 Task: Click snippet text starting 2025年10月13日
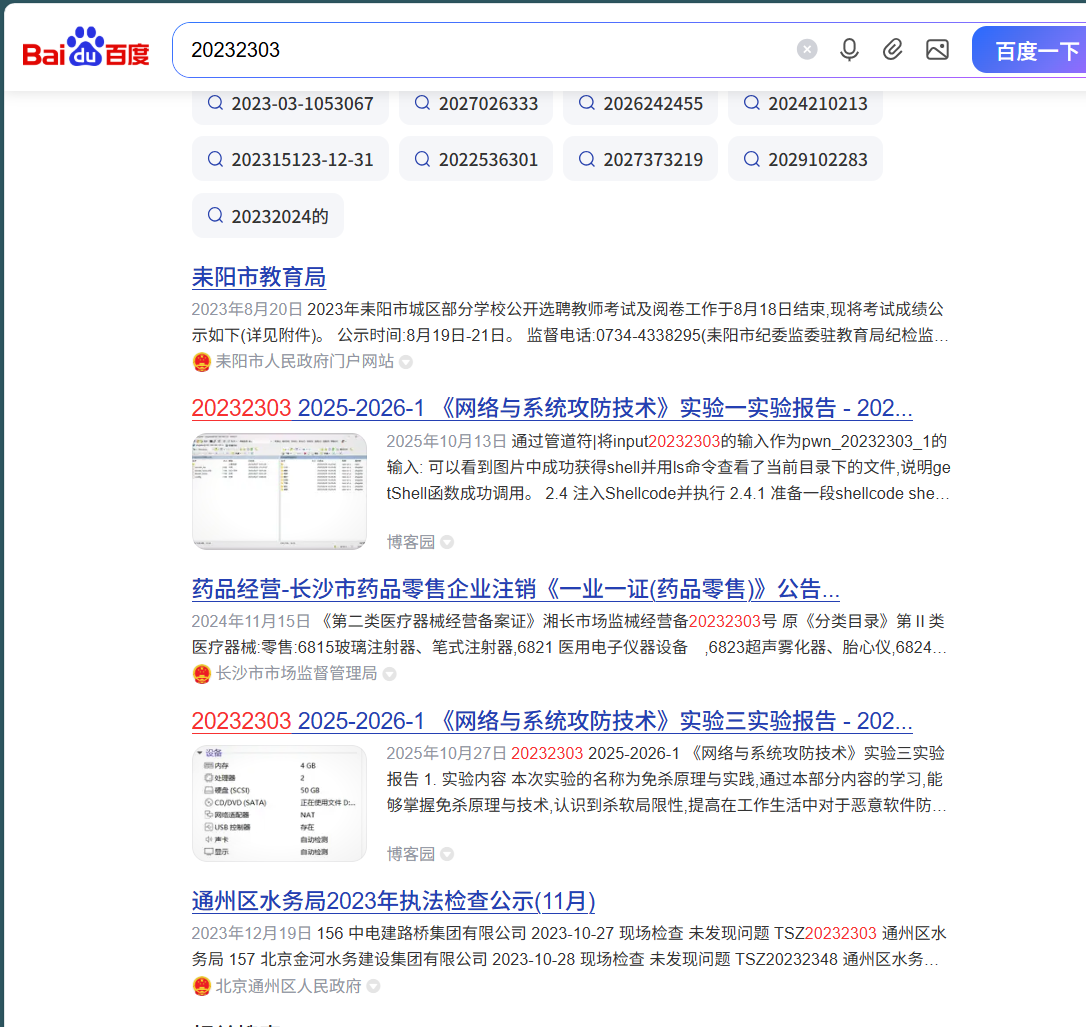tap(668, 467)
